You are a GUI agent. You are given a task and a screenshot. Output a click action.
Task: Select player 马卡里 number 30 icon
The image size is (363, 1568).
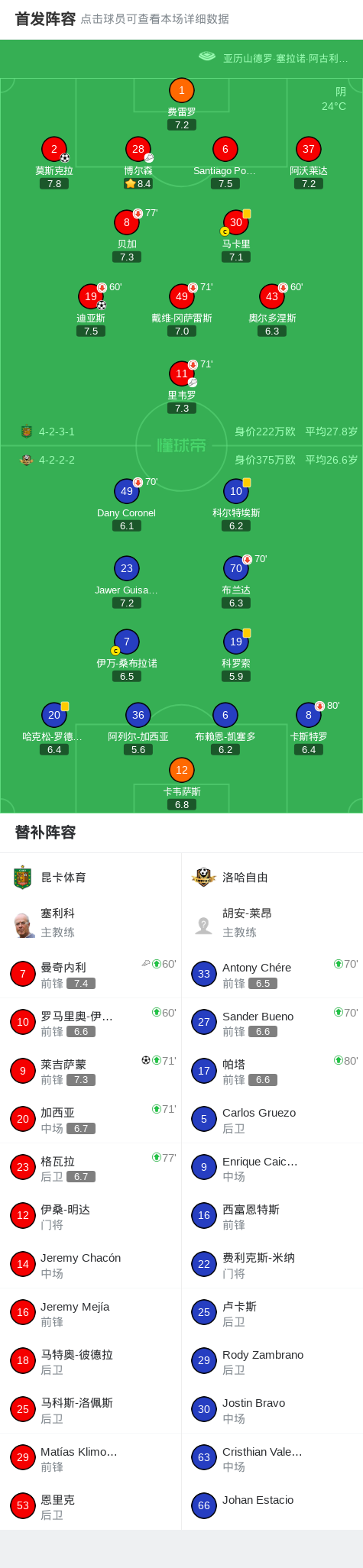click(236, 222)
